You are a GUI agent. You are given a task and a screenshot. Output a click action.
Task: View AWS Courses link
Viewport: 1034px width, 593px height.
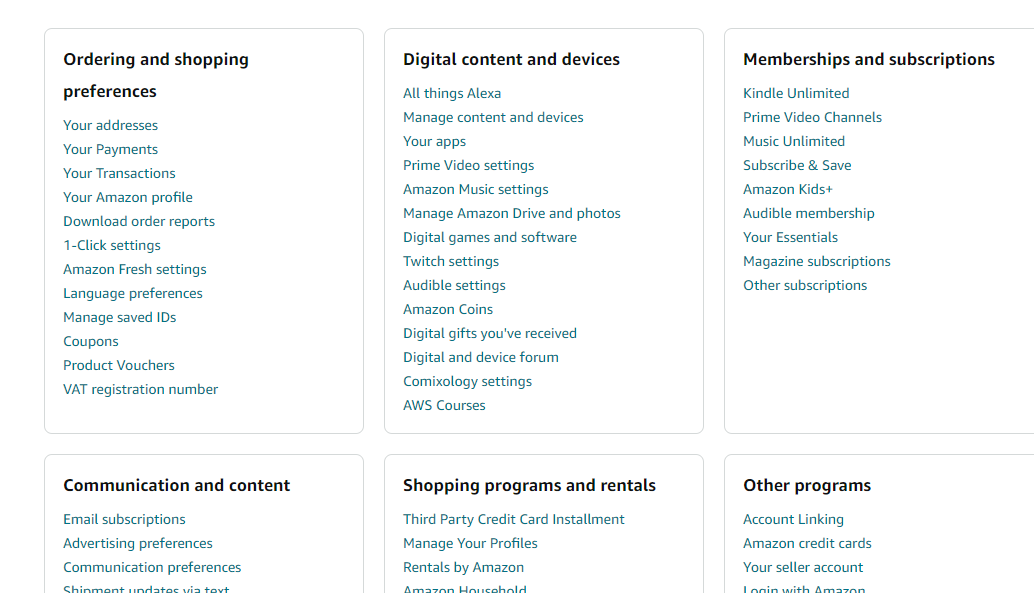coord(444,406)
